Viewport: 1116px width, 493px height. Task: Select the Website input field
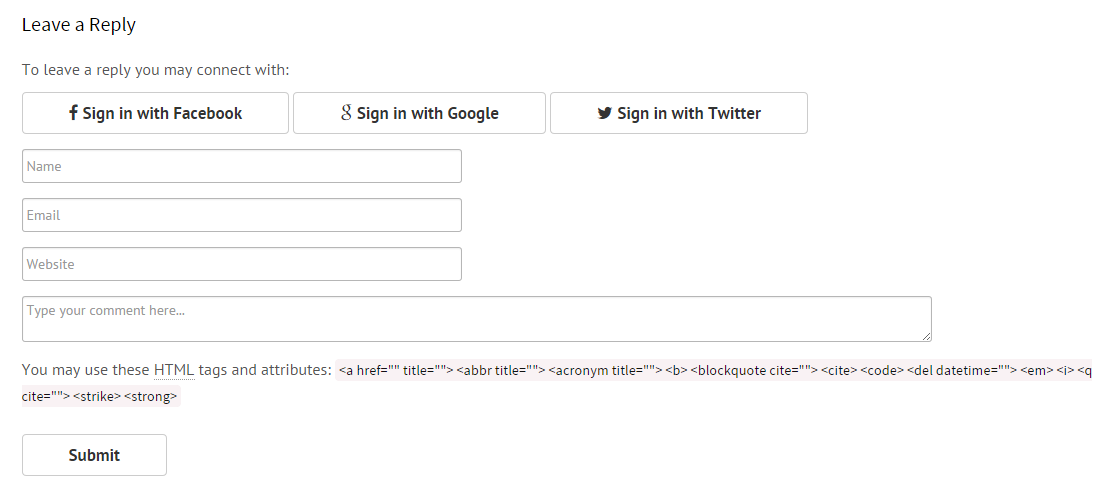pyautogui.click(x=242, y=264)
